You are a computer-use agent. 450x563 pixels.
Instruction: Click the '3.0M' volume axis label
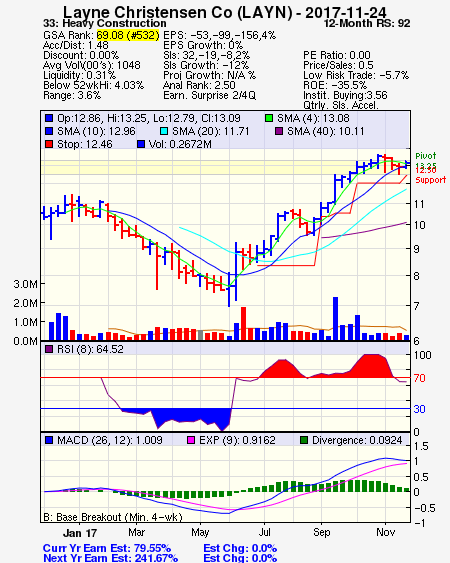[x=25, y=284]
